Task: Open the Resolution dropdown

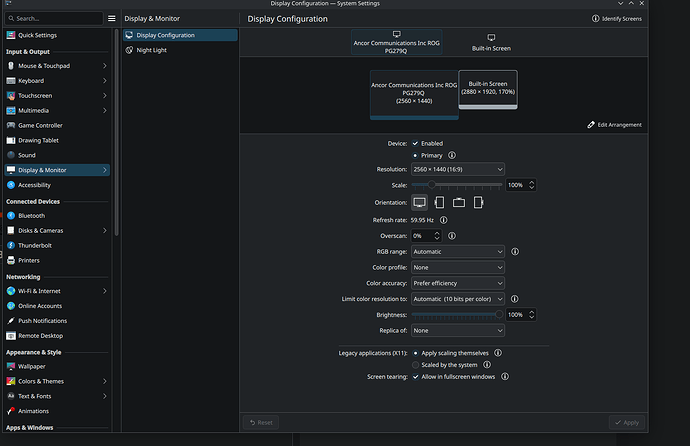Action: point(457,169)
